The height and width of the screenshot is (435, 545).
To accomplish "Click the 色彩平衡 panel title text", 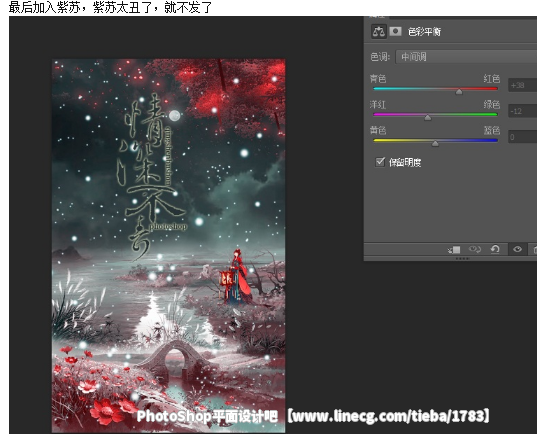I will coord(424,32).
